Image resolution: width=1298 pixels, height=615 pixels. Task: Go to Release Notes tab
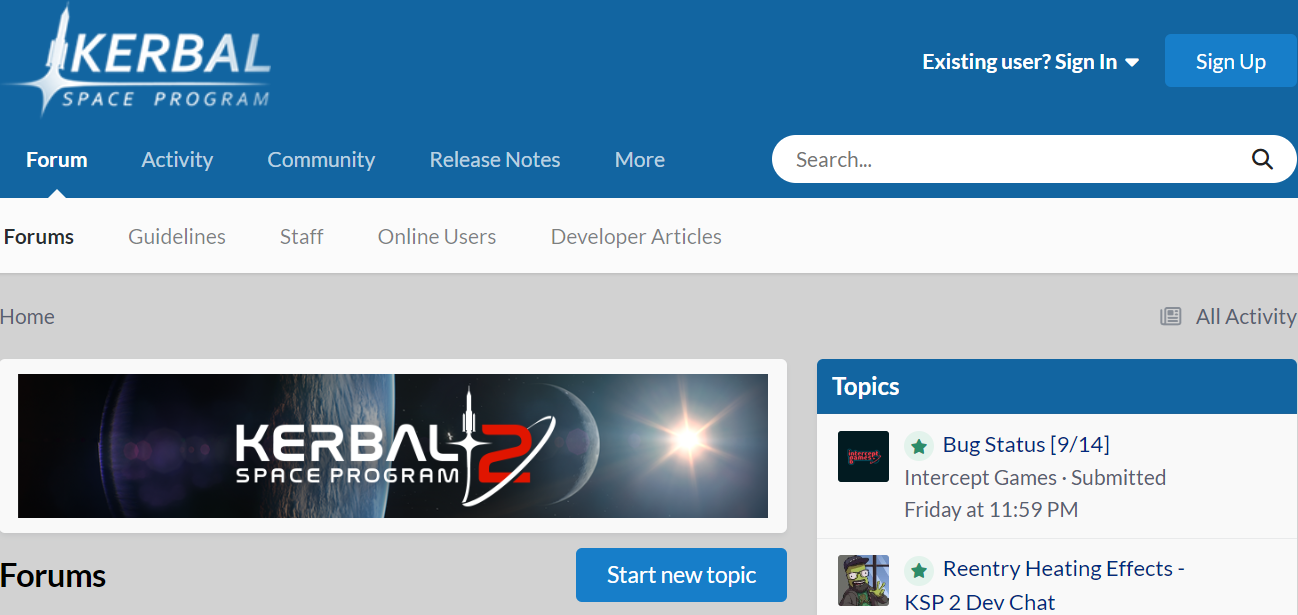point(495,159)
